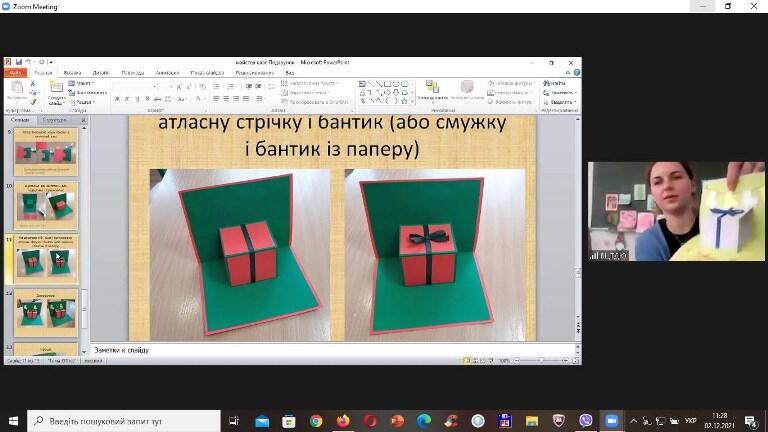Move the zoom slider handle in the status bar
Screen dimensions: 768x432
pos(541,360)
